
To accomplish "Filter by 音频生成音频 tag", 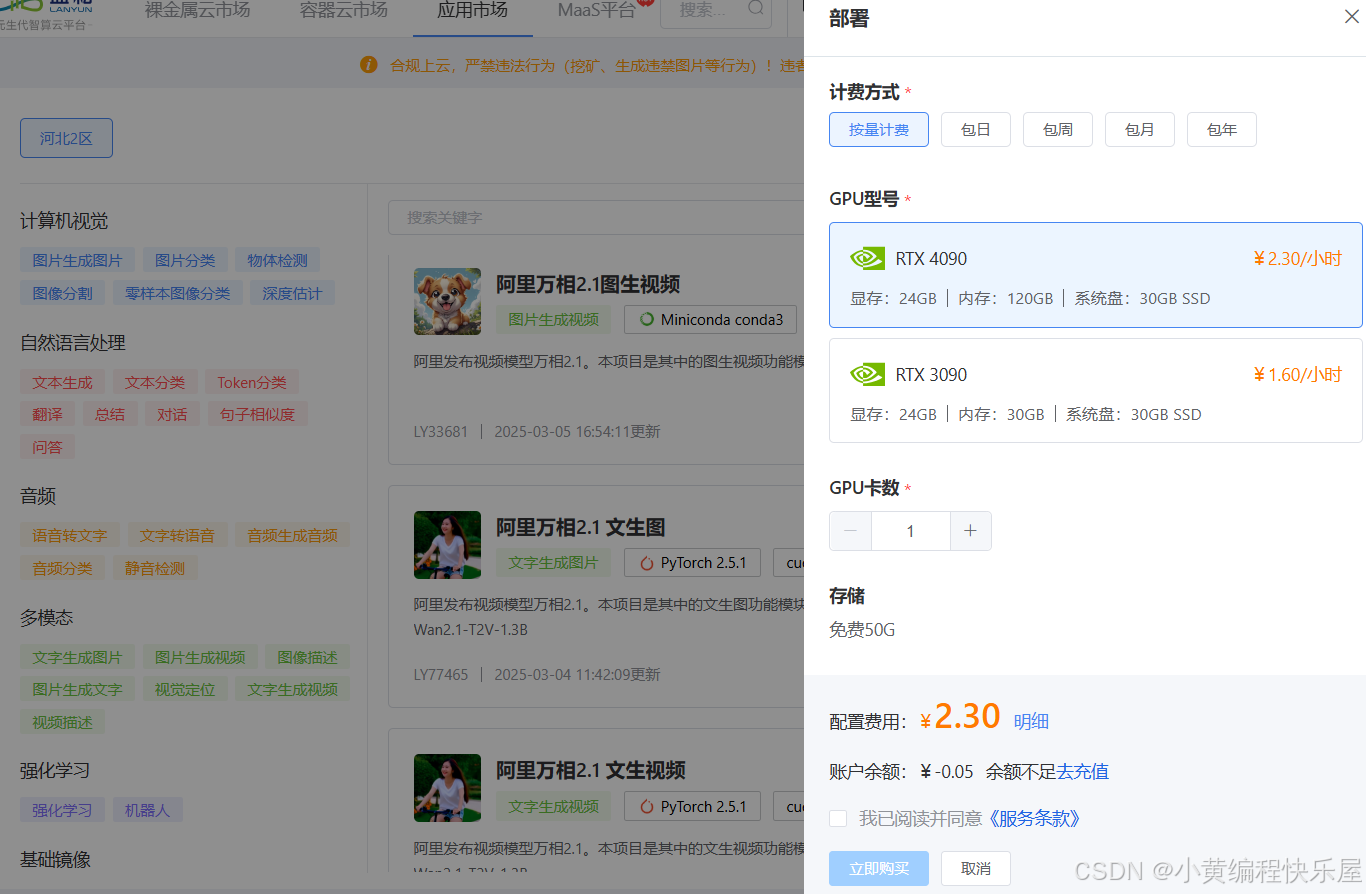I will pos(292,535).
